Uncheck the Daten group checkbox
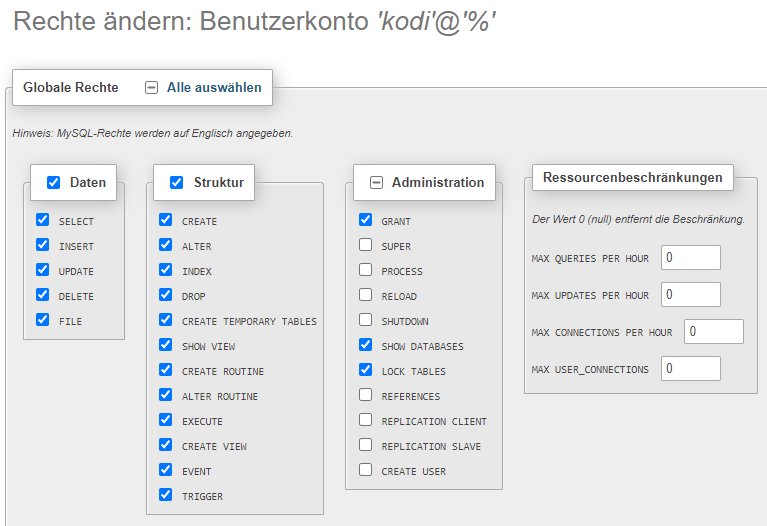Image resolution: width=767 pixels, height=526 pixels. pyautogui.click(x=54, y=182)
